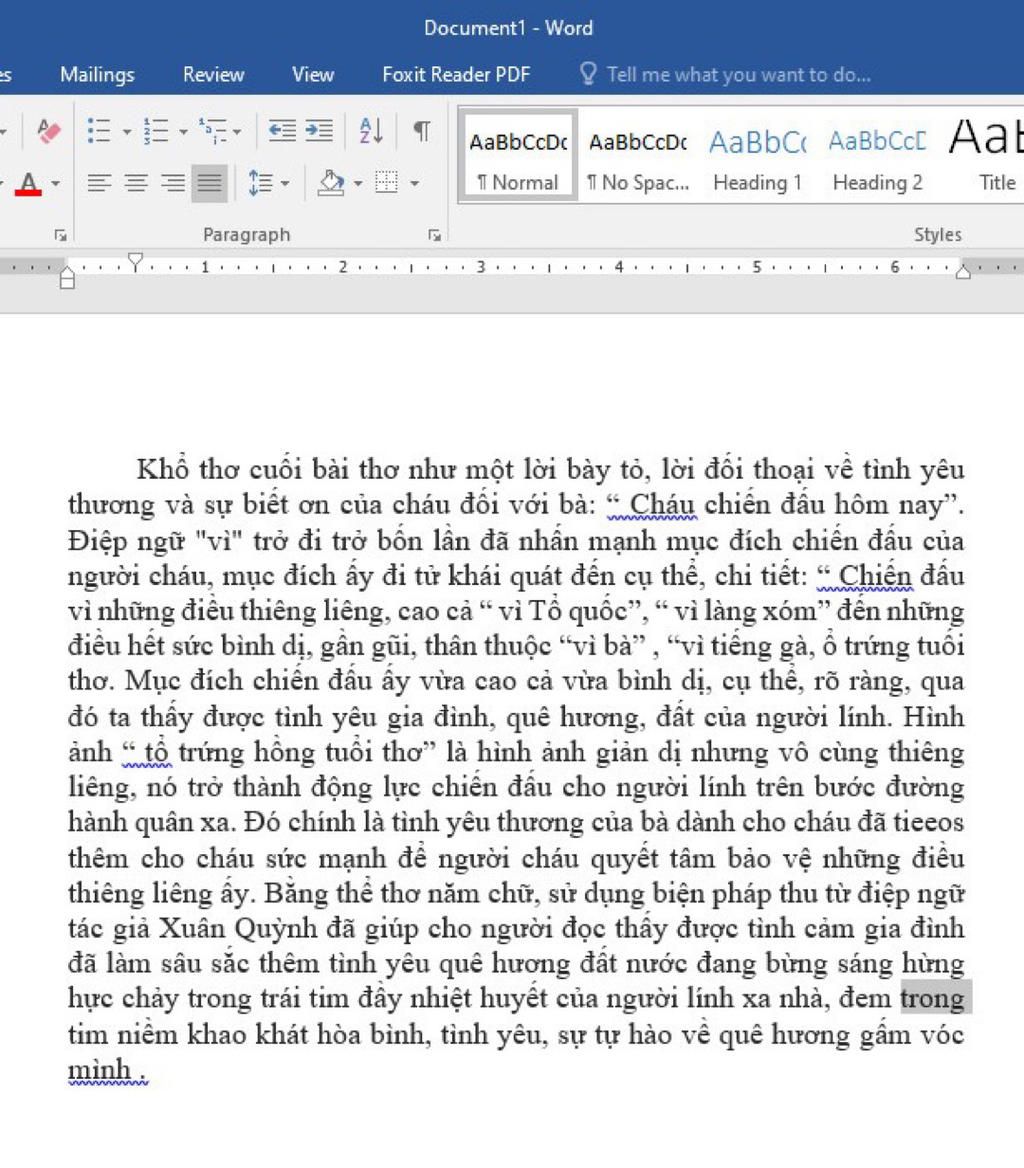The width and height of the screenshot is (1024, 1168).
Task: Apply the No Spacing style
Action: click(638, 156)
